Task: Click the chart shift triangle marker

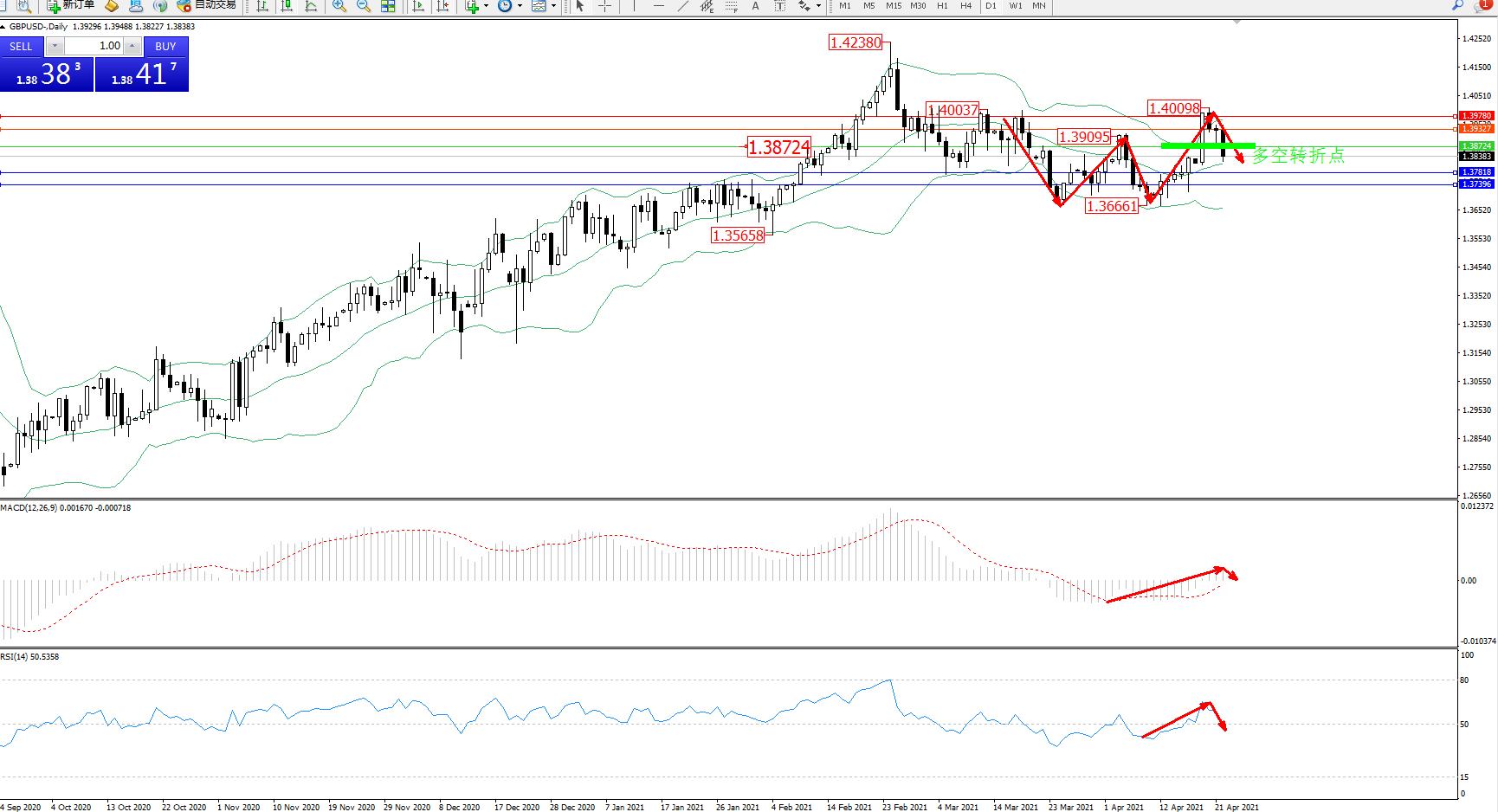Action: pos(1236,22)
